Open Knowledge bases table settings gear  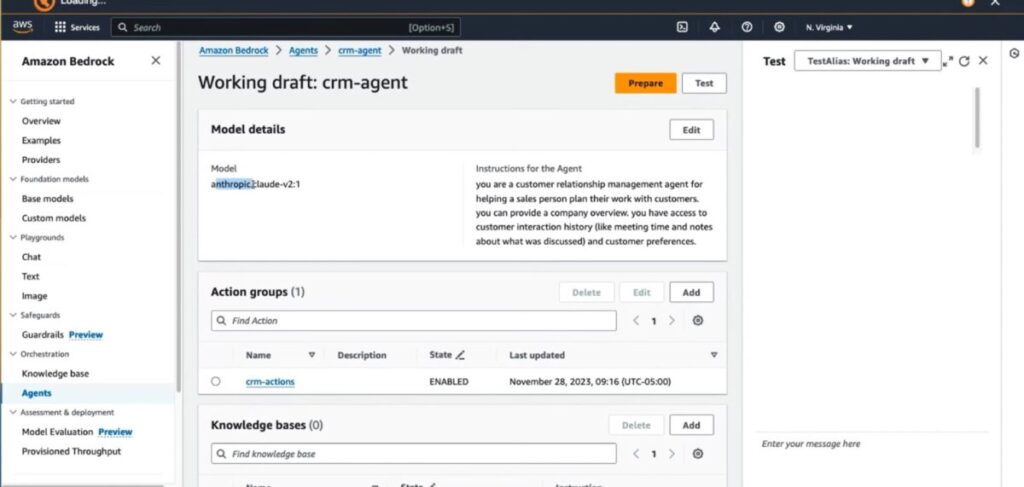697,454
